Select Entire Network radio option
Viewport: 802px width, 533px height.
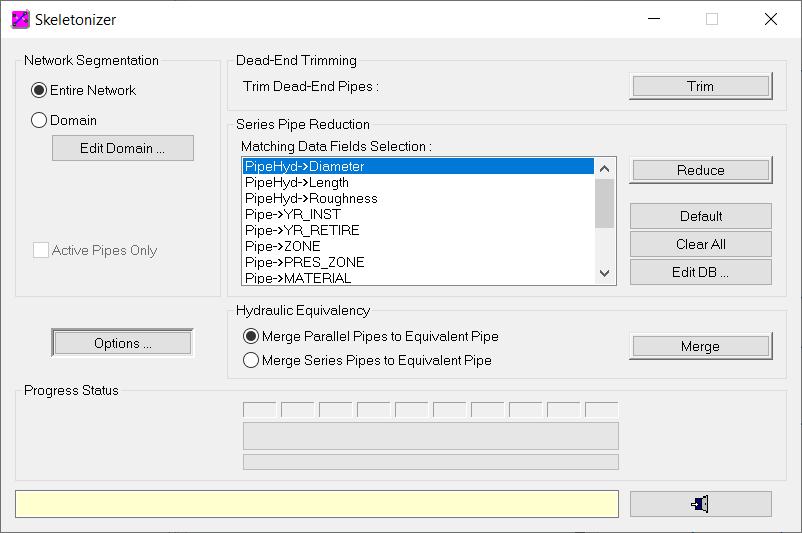tap(39, 91)
